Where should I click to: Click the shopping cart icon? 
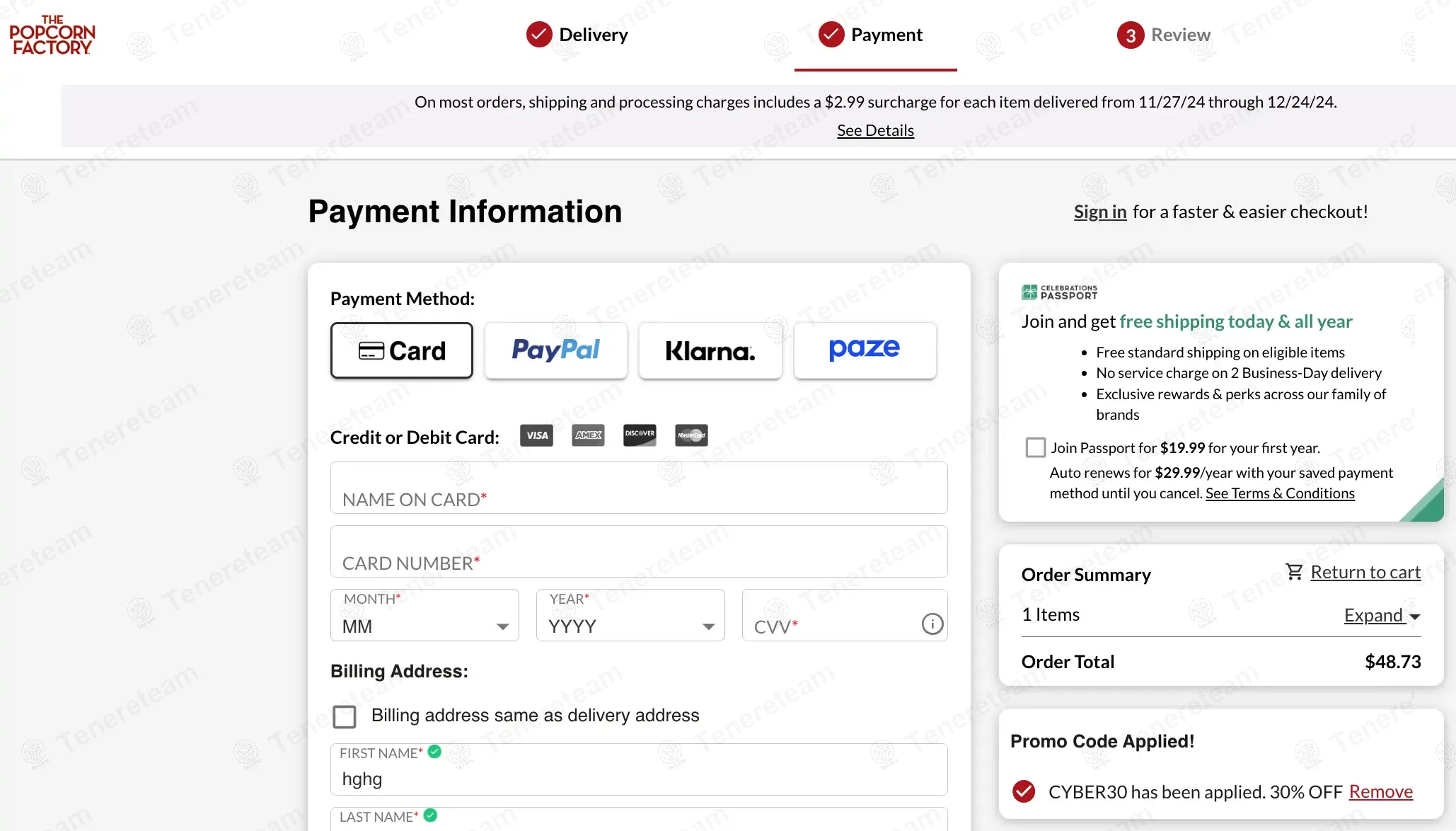click(1294, 571)
